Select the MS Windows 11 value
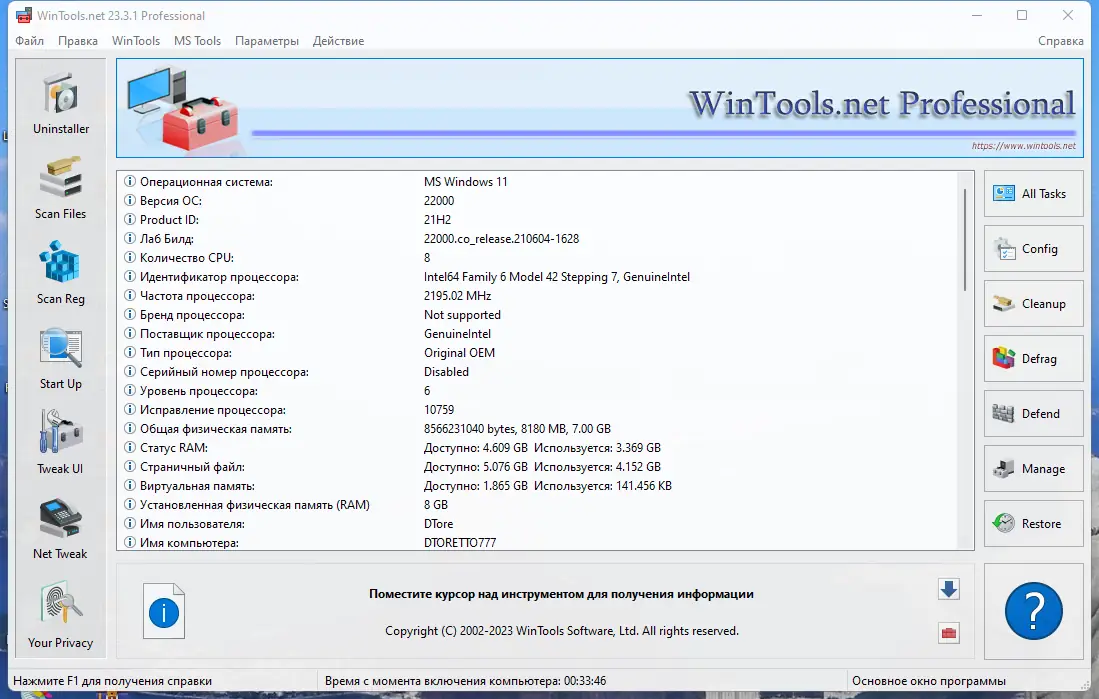The width and height of the screenshot is (1099, 699). point(465,182)
